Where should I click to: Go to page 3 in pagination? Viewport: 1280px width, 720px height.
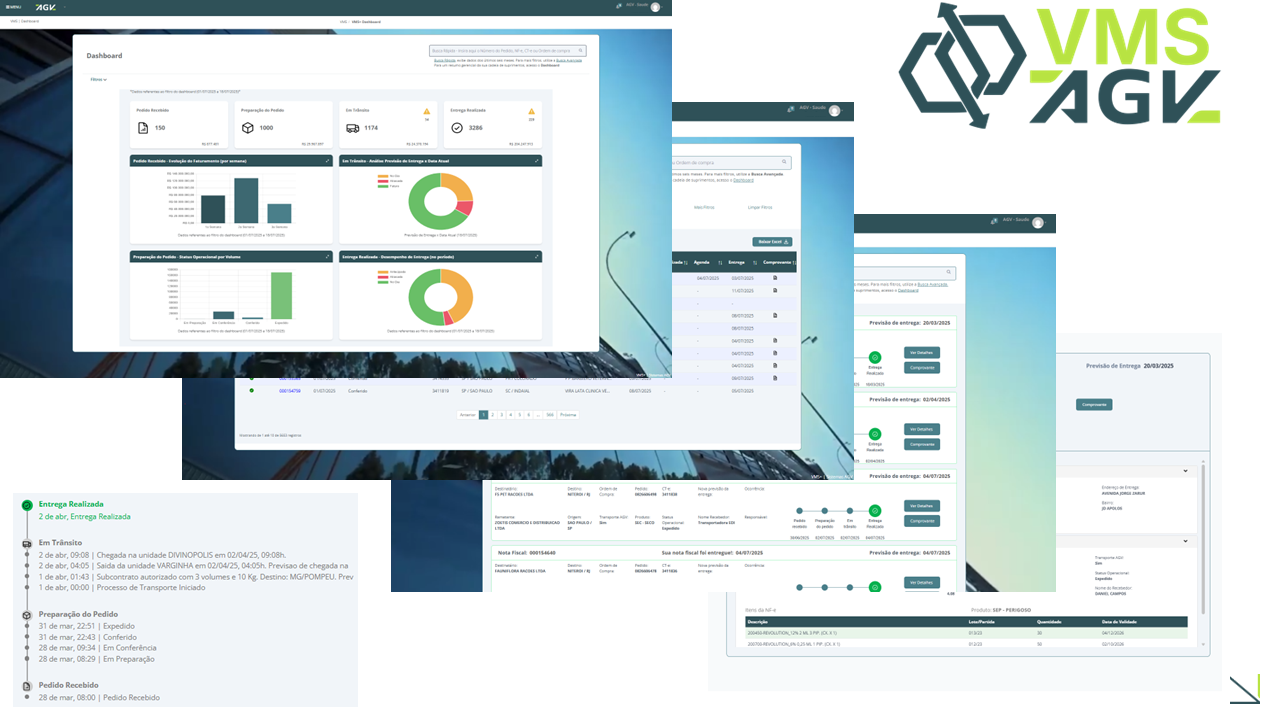[502, 414]
